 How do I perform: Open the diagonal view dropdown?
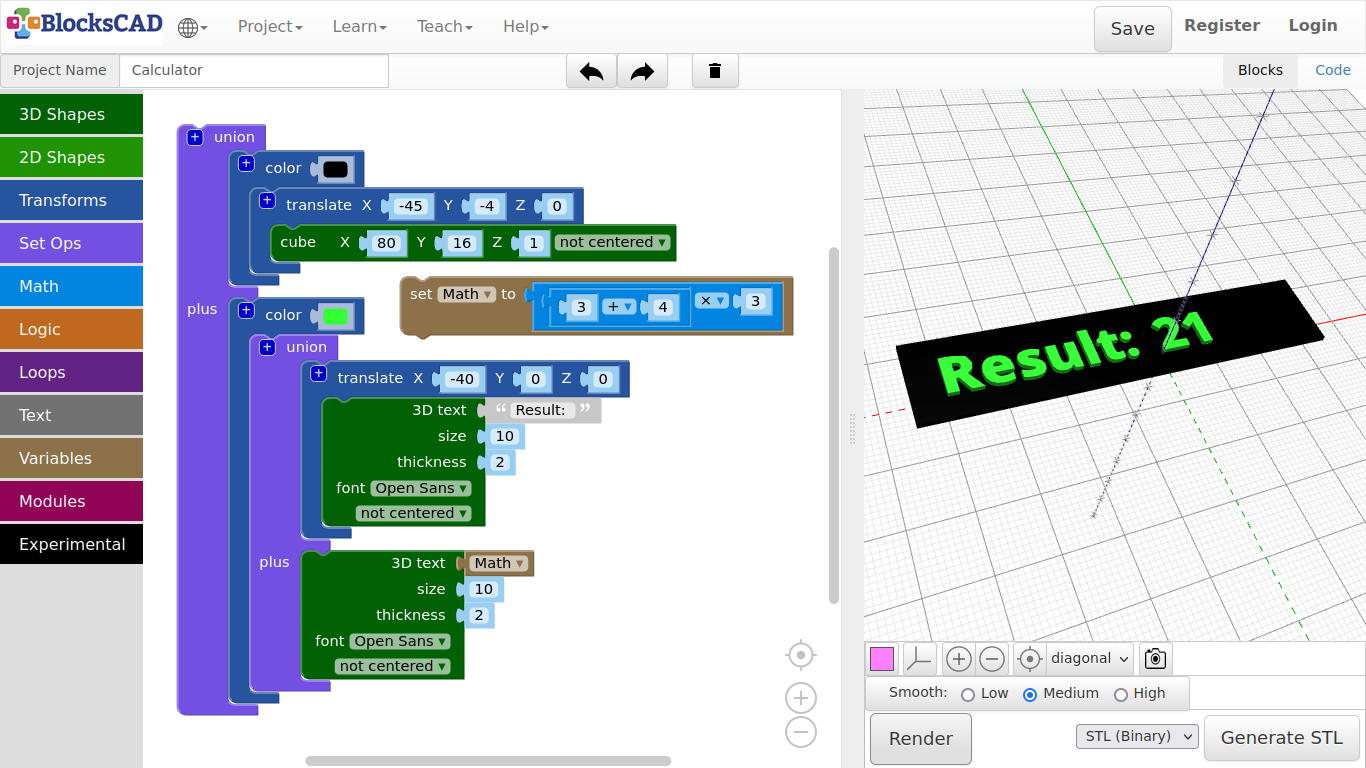(1090, 659)
